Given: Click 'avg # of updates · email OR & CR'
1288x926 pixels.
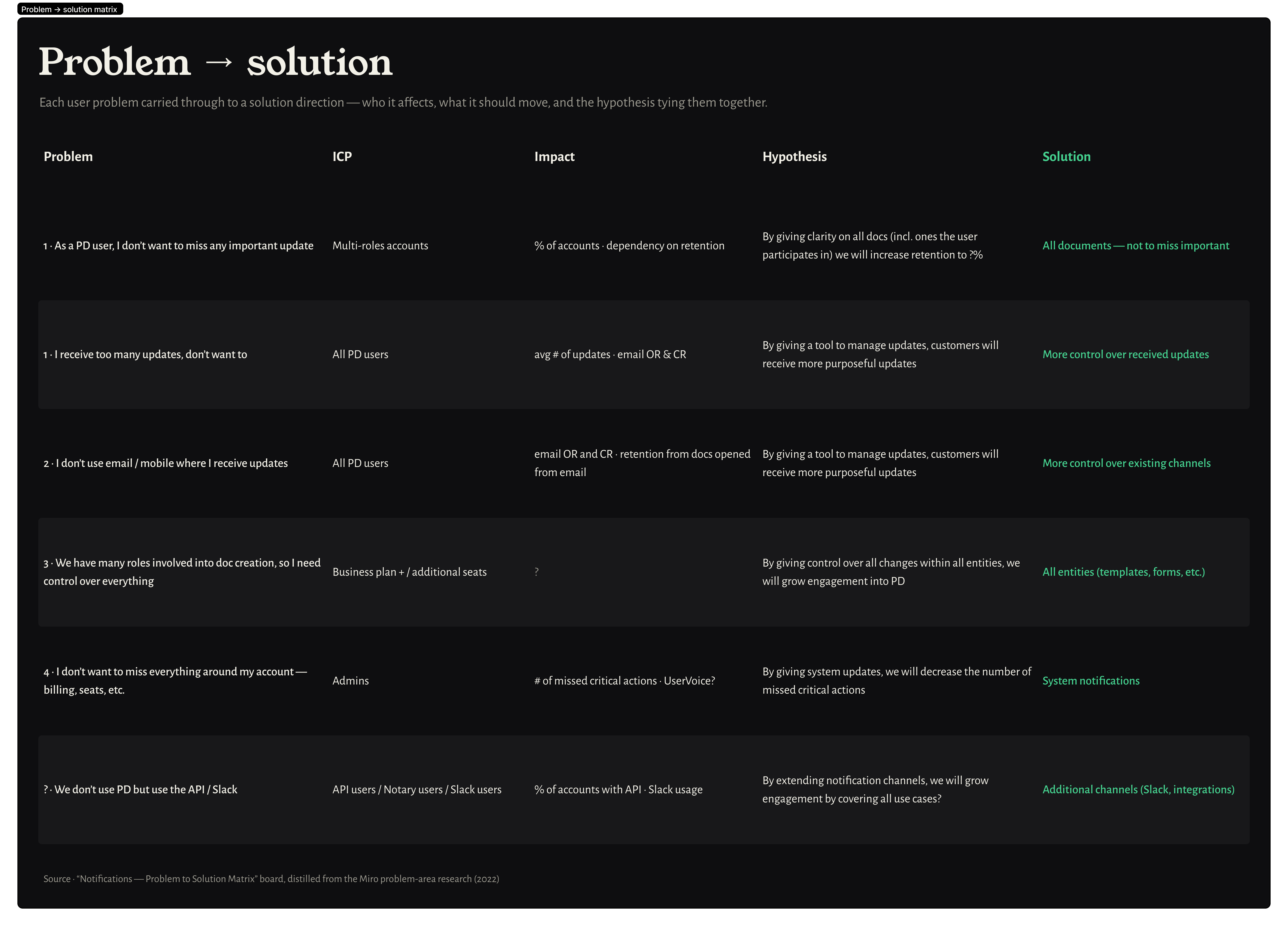Looking at the screenshot, I should 610,354.
